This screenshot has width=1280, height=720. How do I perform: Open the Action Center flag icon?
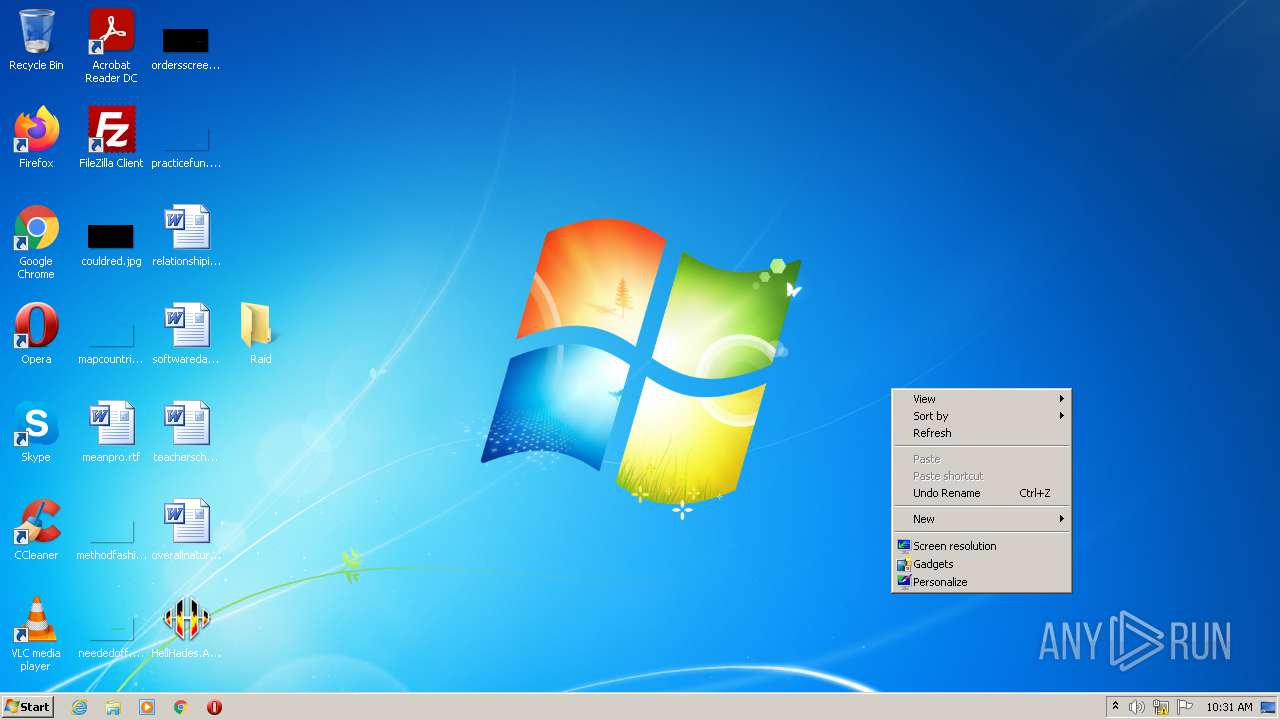1185,707
